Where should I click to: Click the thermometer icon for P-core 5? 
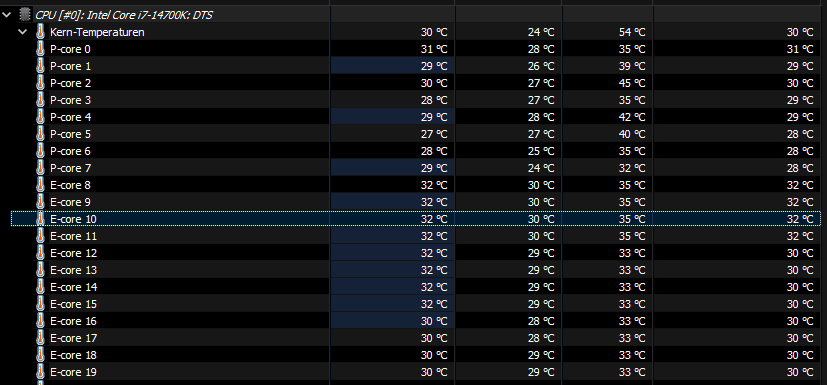click(x=41, y=134)
